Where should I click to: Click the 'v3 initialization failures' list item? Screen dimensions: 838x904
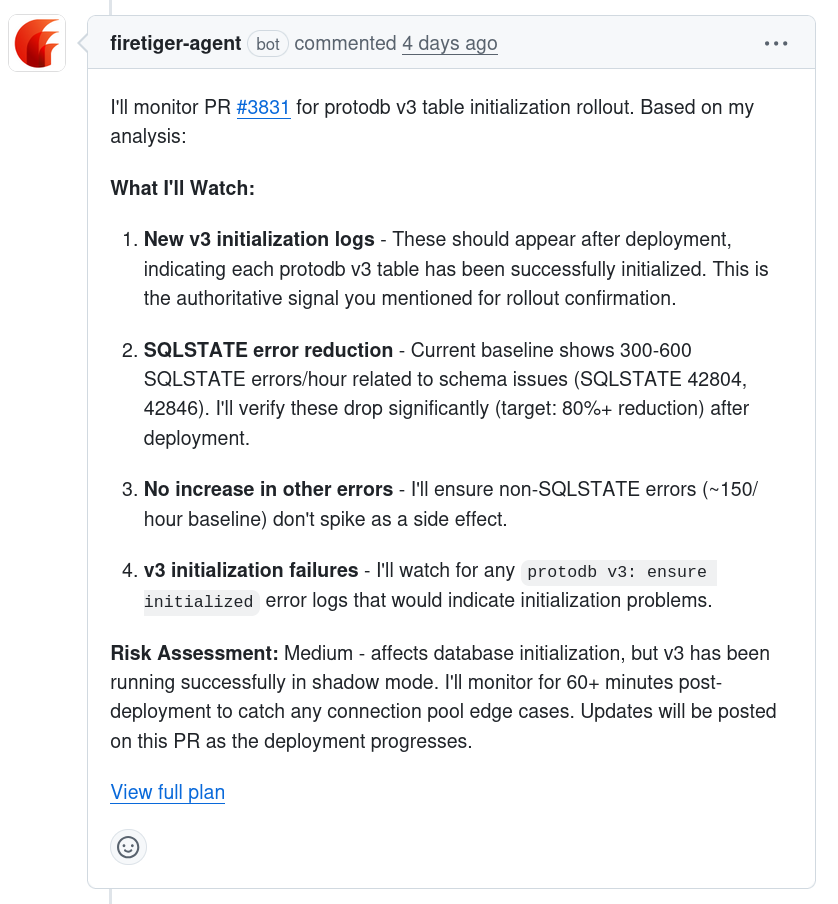coord(249,571)
